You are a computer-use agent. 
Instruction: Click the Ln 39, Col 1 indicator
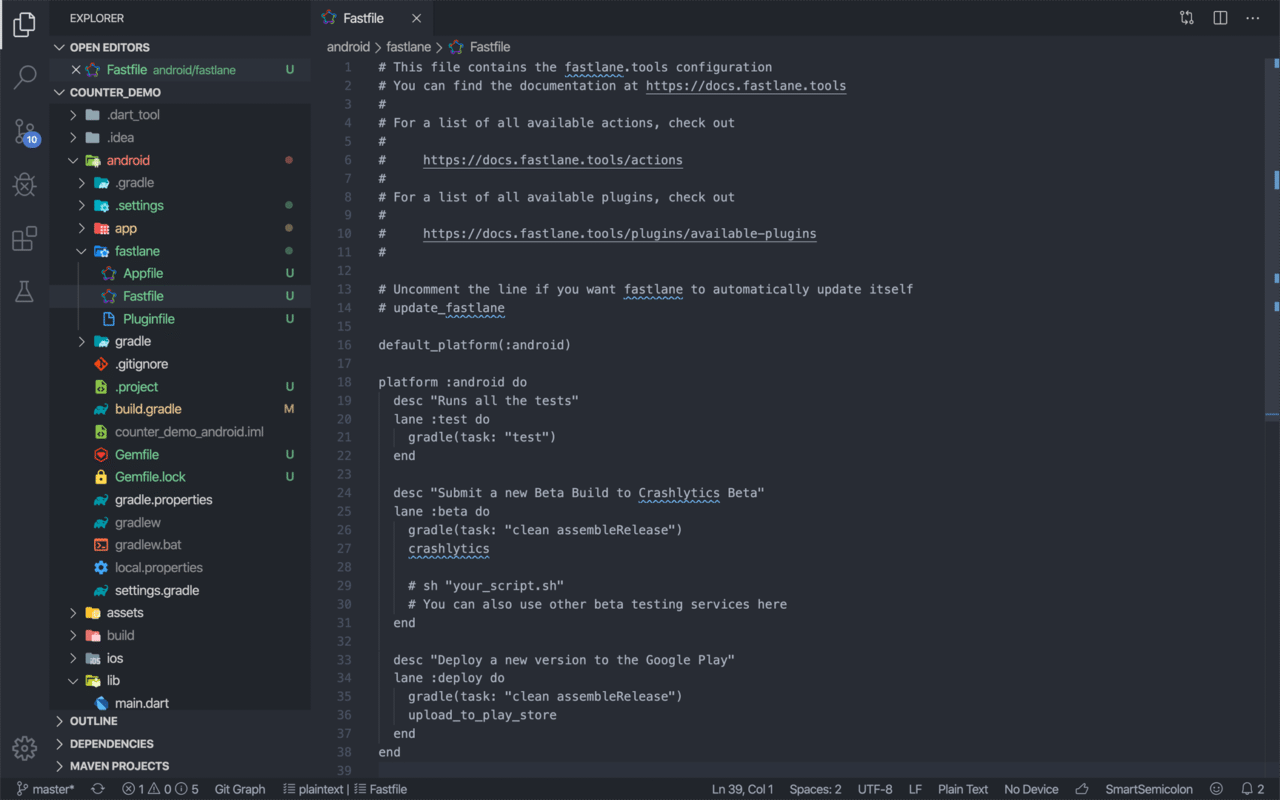pyautogui.click(x=743, y=789)
